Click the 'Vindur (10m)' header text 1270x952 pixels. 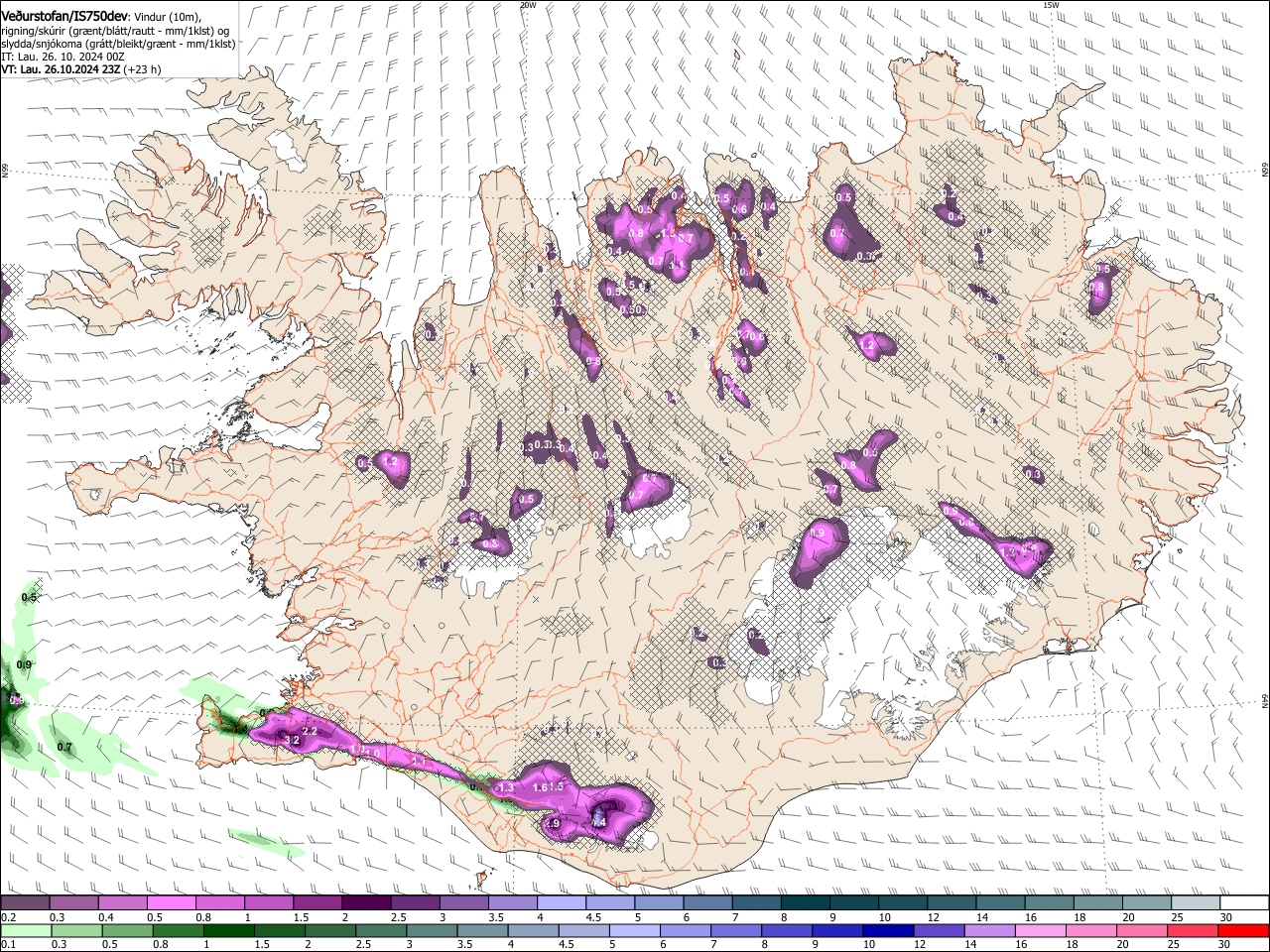pyautogui.click(x=167, y=17)
